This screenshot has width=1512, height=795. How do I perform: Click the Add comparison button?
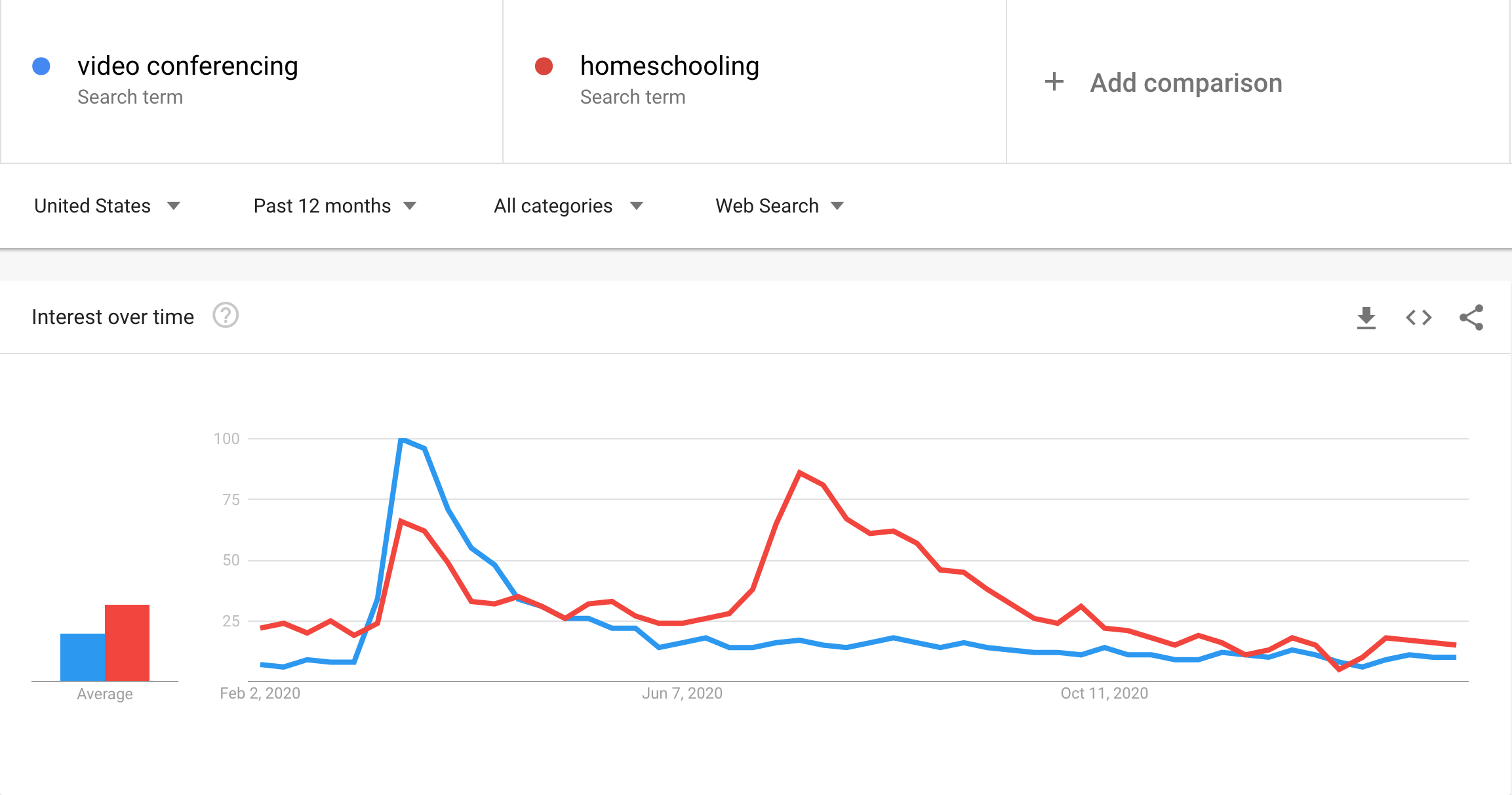[1163, 83]
